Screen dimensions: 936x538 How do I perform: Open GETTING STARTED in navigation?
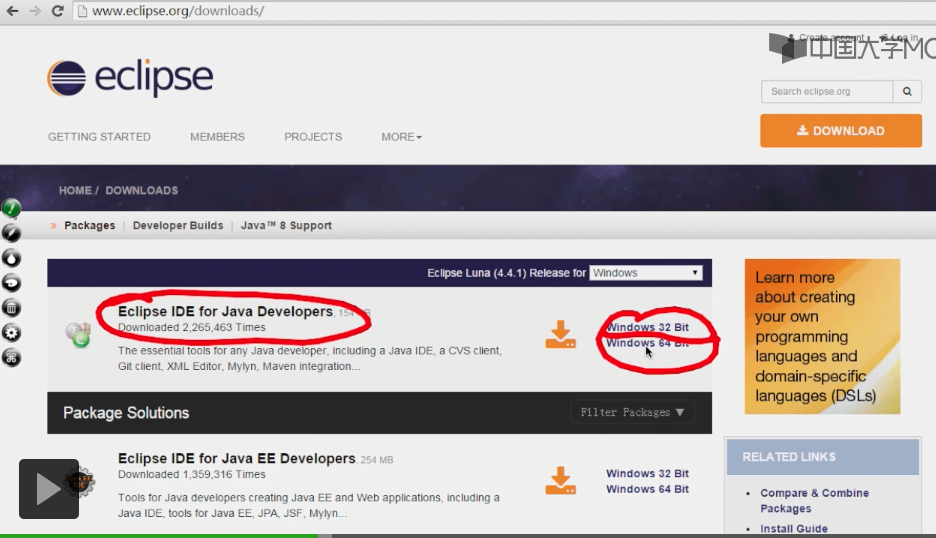tap(99, 137)
